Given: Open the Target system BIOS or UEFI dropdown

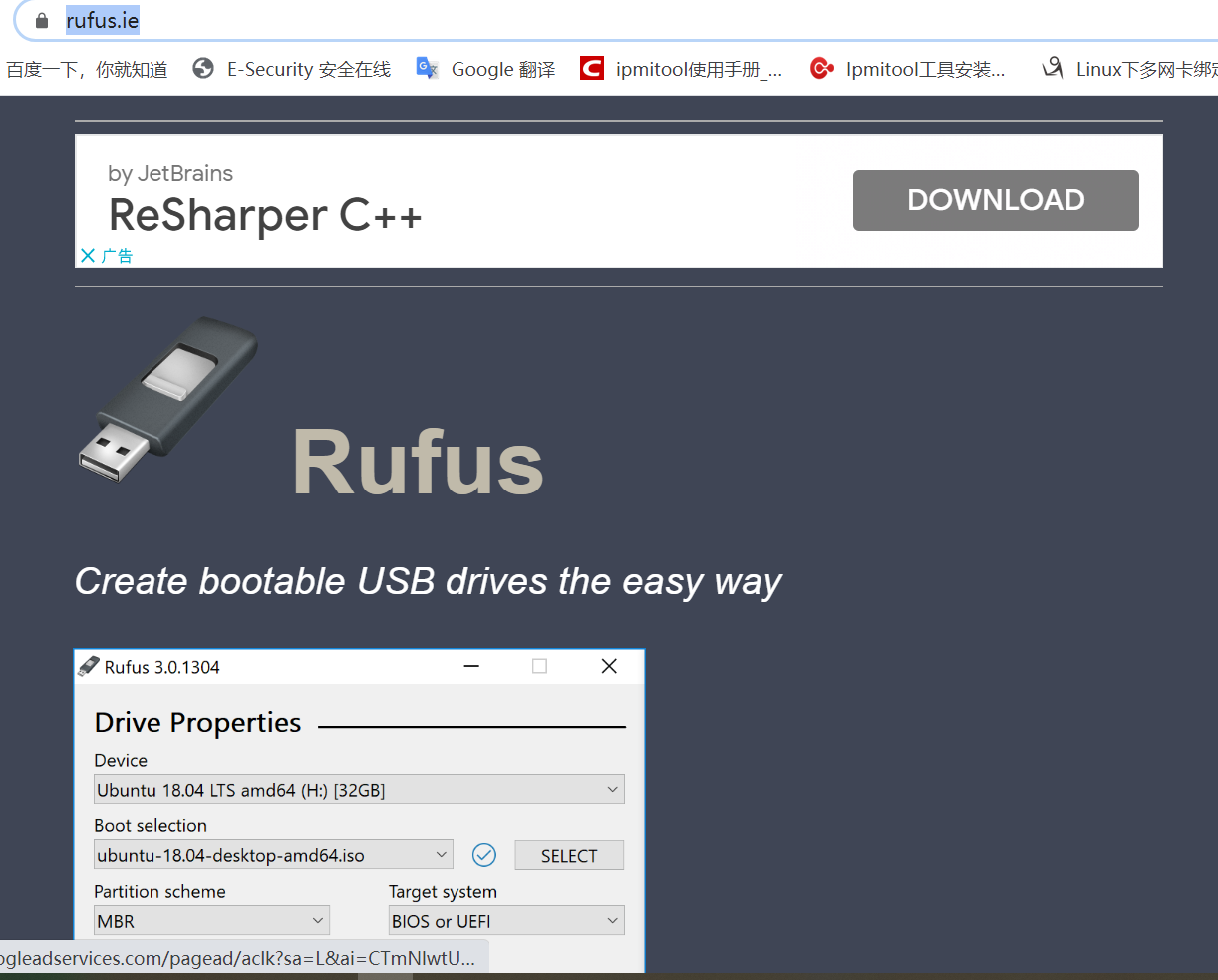Looking at the screenshot, I should click(x=506, y=921).
